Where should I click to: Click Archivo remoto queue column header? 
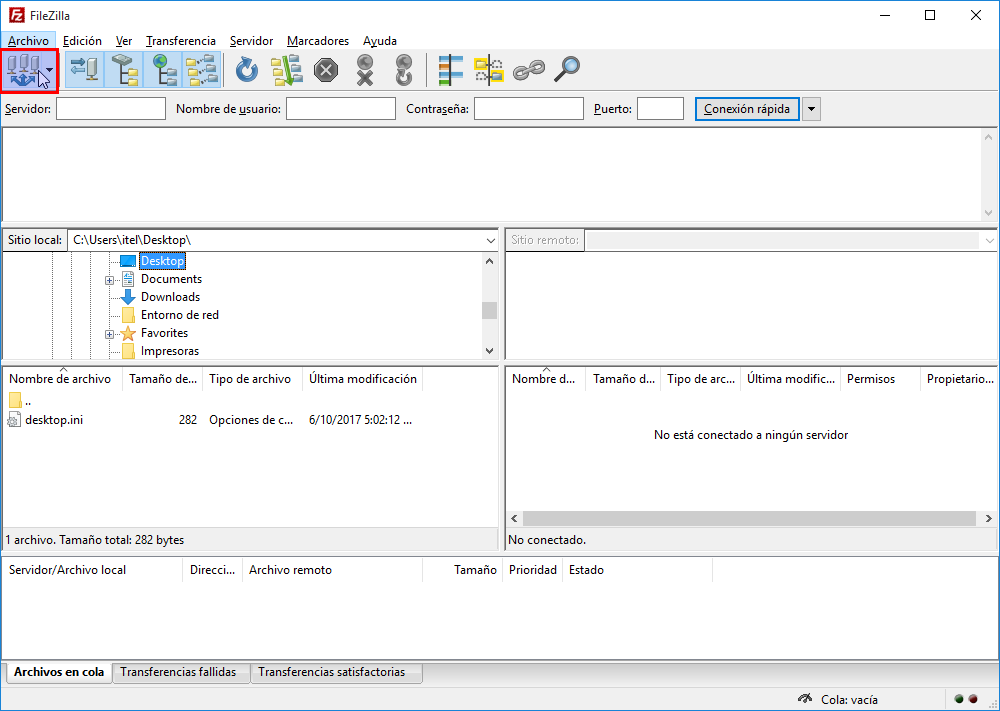point(332,570)
